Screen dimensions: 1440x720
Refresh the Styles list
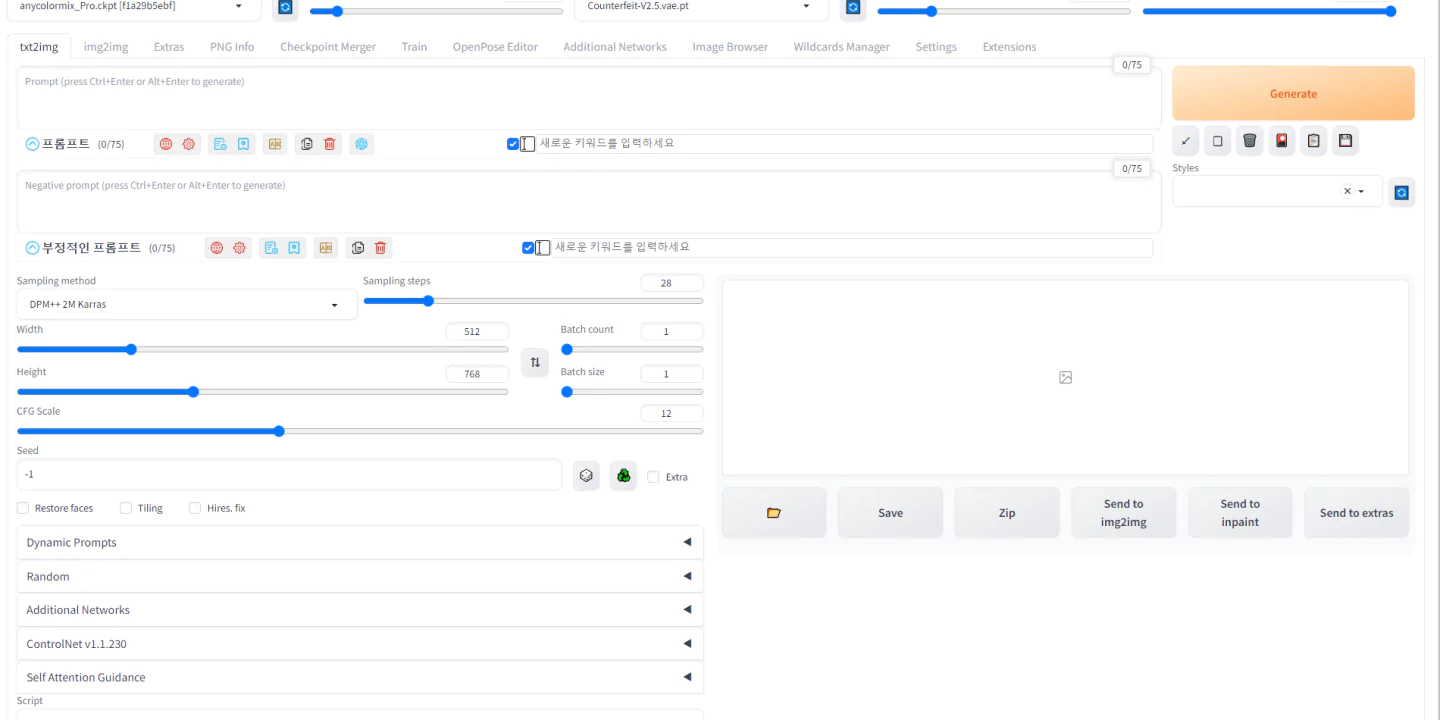(1401, 192)
